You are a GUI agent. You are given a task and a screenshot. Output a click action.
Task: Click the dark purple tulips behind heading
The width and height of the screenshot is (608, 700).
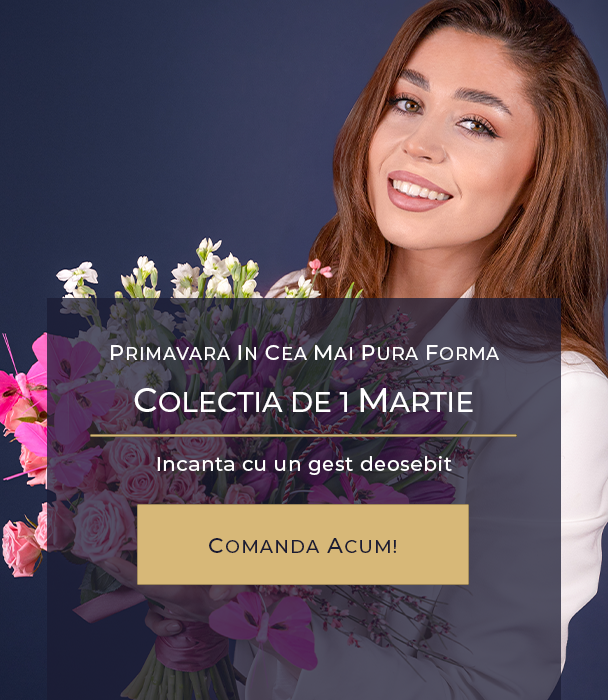[x=268, y=353]
